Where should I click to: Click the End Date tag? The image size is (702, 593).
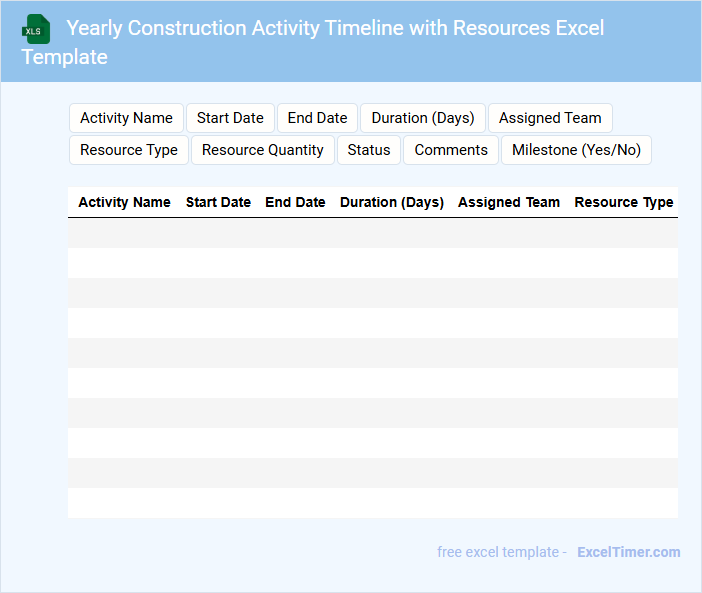click(317, 118)
